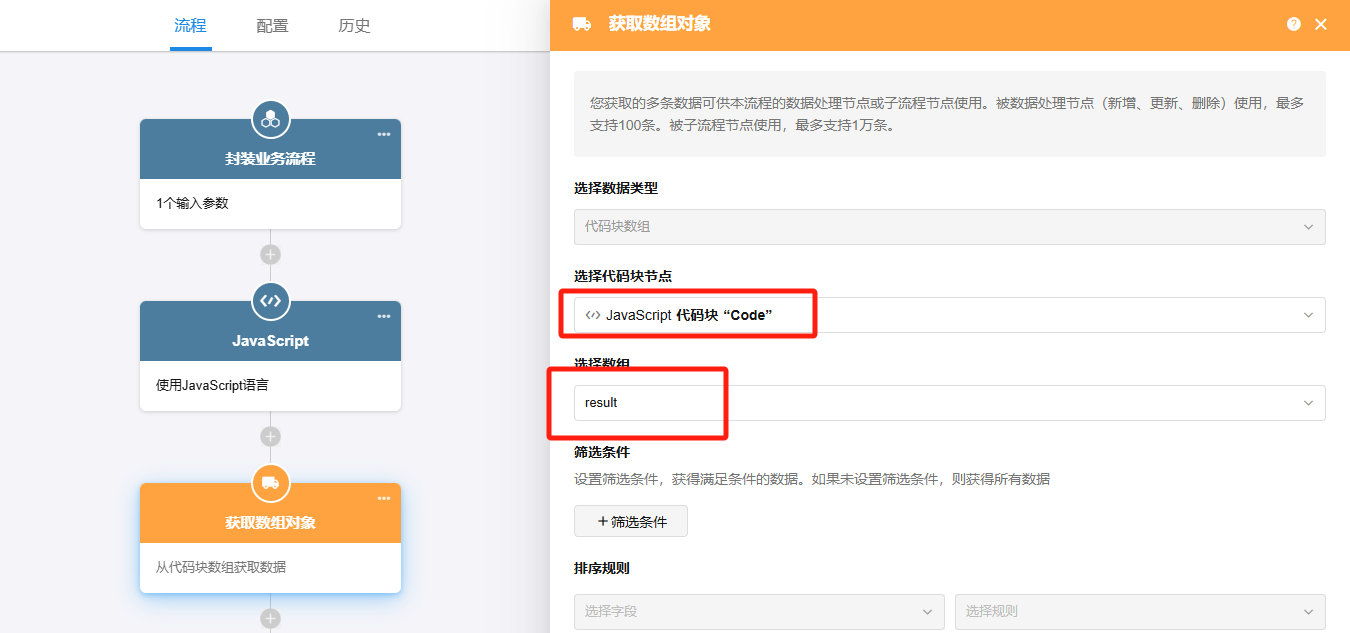1350x633 pixels.
Task: Open the 获取数组对象 node three-dot menu
Action: coord(384,499)
